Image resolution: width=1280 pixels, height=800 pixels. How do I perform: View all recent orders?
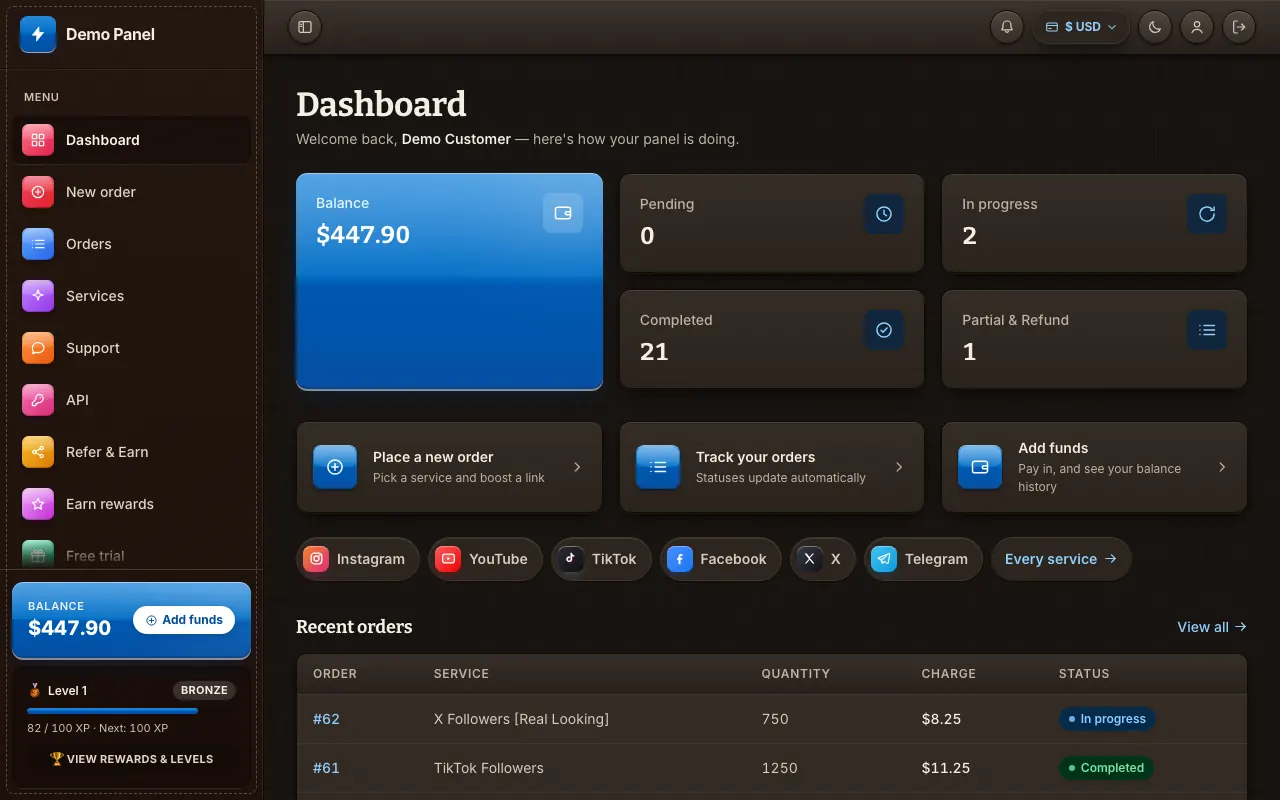[1212, 627]
